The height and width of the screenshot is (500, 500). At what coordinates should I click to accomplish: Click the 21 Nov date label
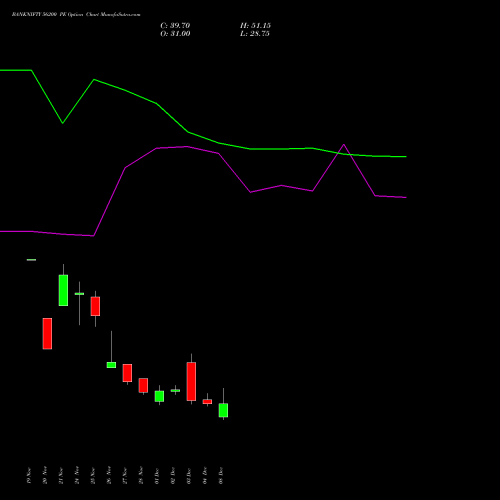[x=61, y=476]
